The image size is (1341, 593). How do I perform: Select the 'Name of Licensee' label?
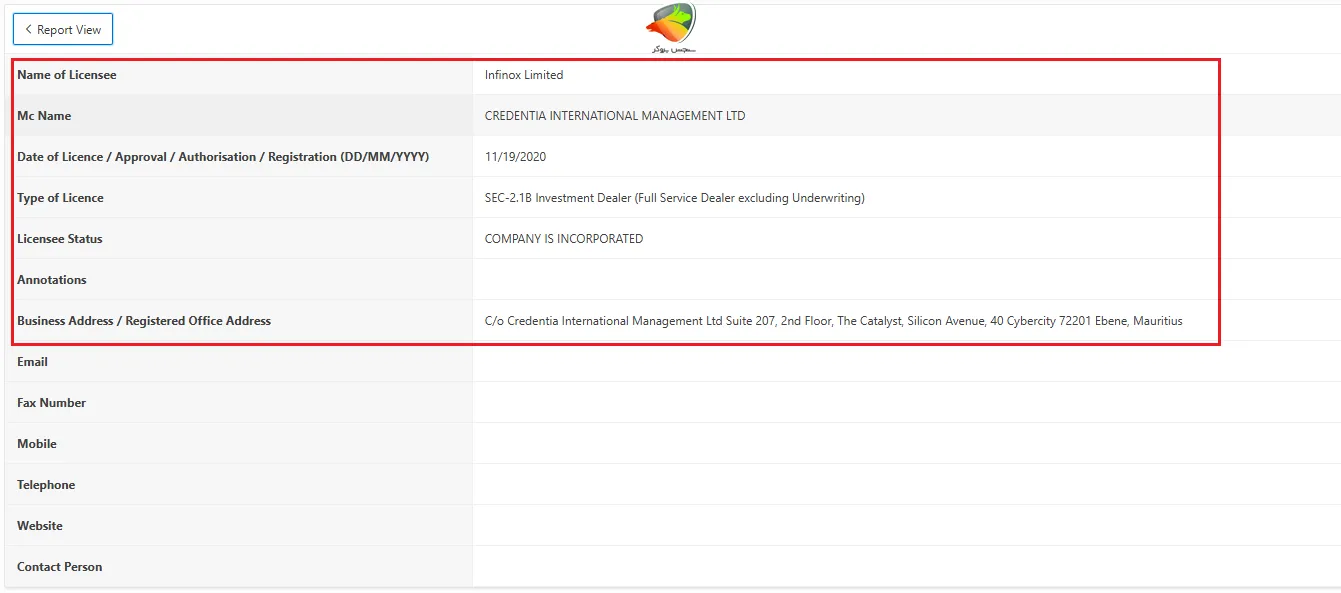[66, 75]
